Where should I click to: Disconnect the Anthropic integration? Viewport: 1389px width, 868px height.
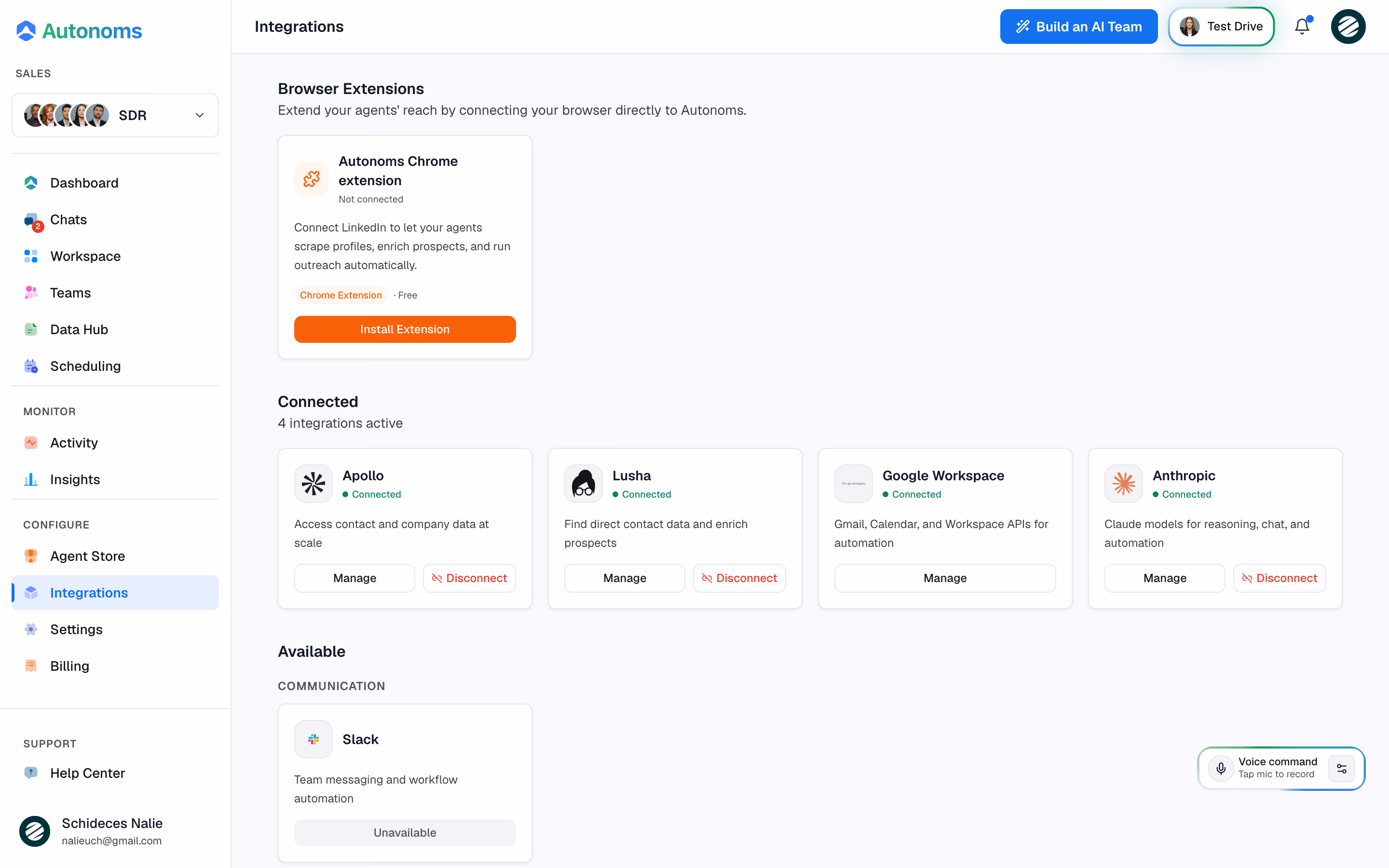(1280, 578)
